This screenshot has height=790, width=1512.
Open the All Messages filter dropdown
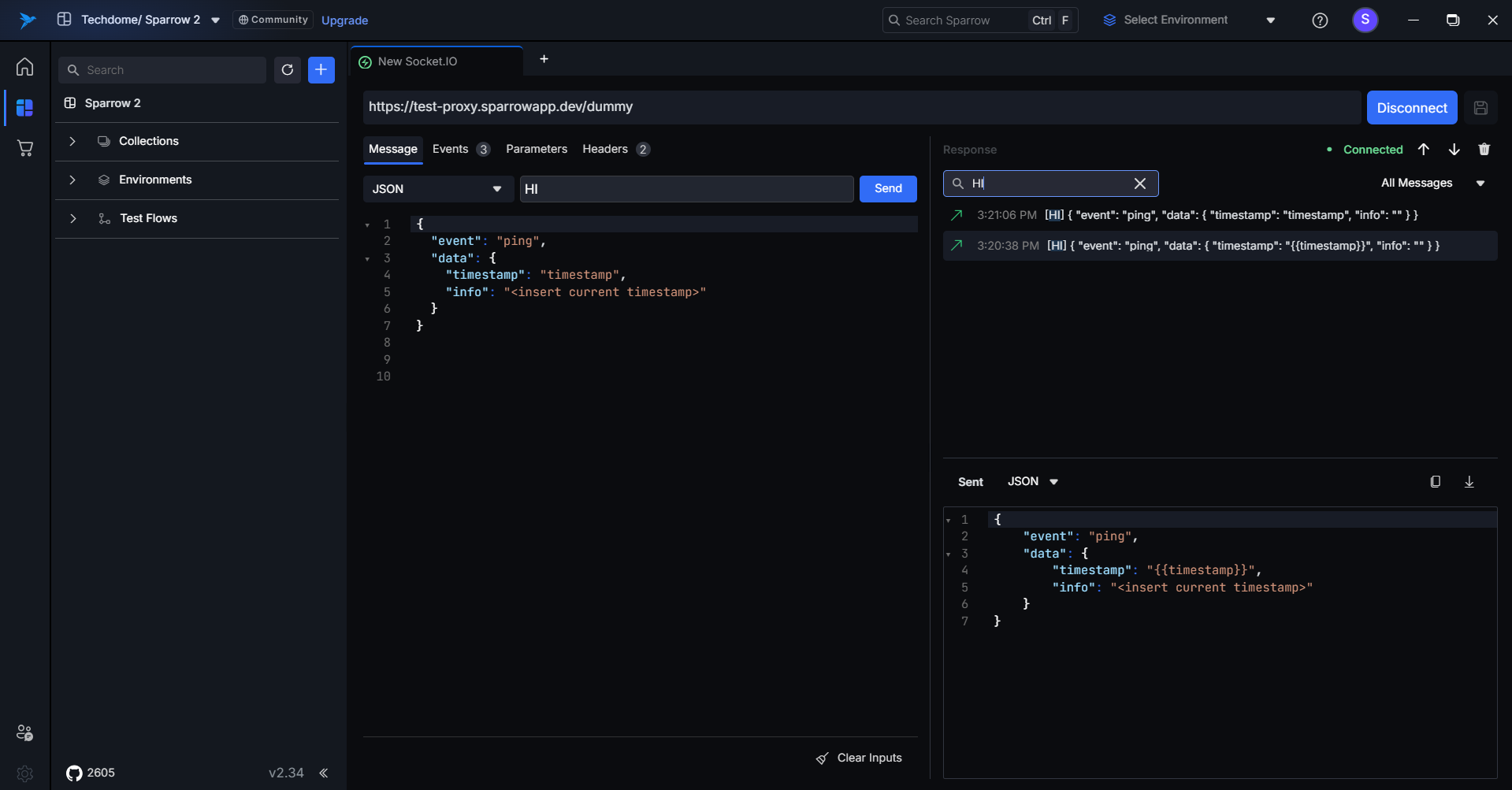[x=1432, y=184]
